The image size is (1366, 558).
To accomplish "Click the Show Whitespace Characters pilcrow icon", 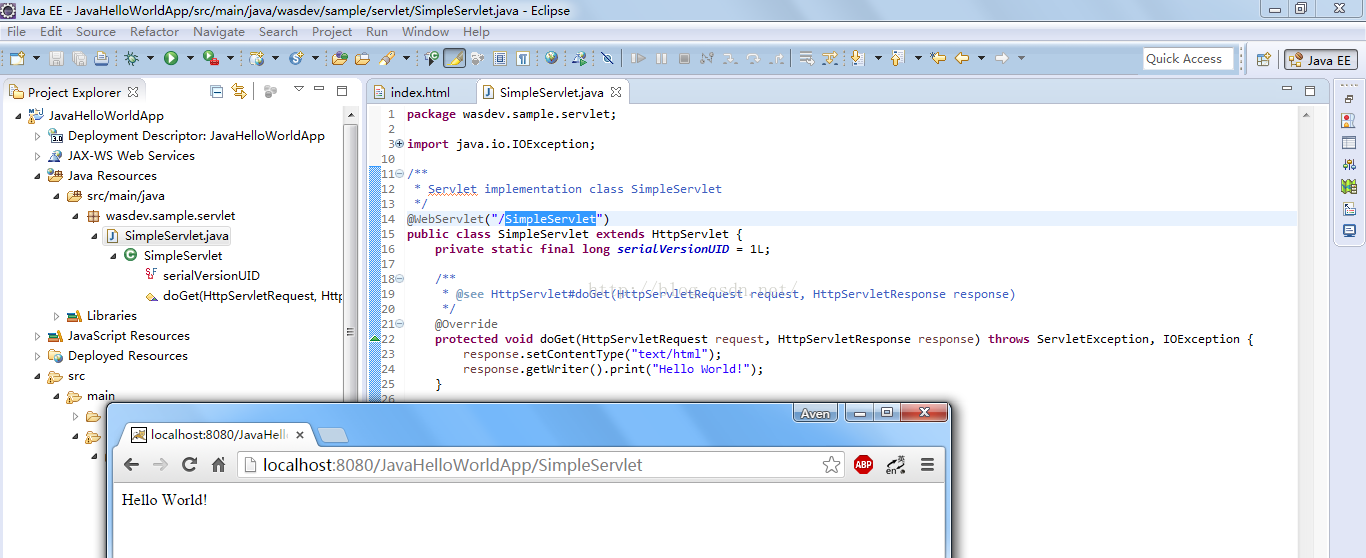I will click(x=523, y=58).
